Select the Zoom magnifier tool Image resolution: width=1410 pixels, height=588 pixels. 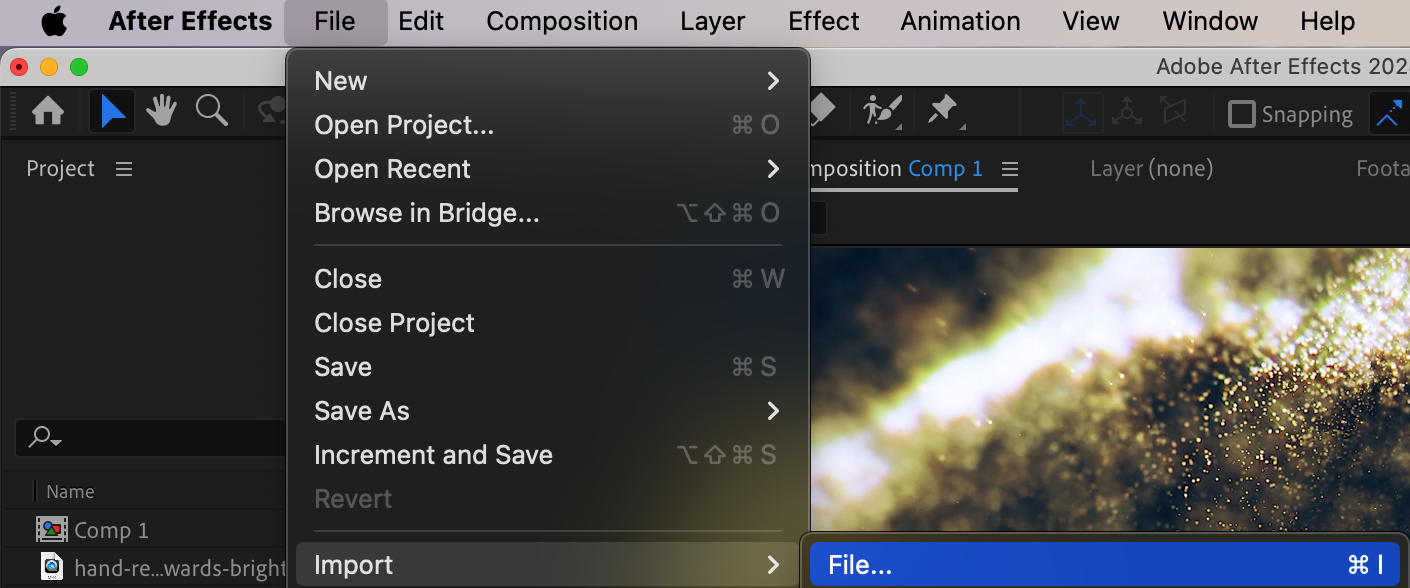point(212,111)
